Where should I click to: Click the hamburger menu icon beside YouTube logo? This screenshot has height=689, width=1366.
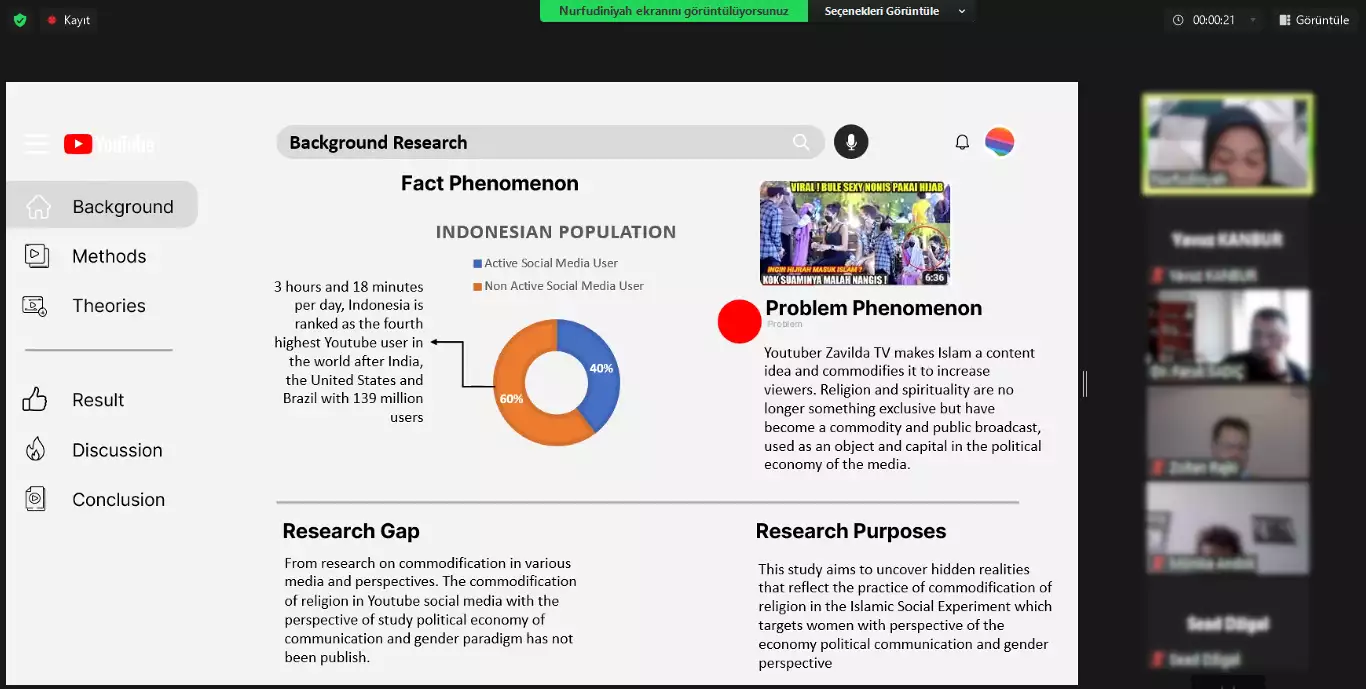coord(37,144)
